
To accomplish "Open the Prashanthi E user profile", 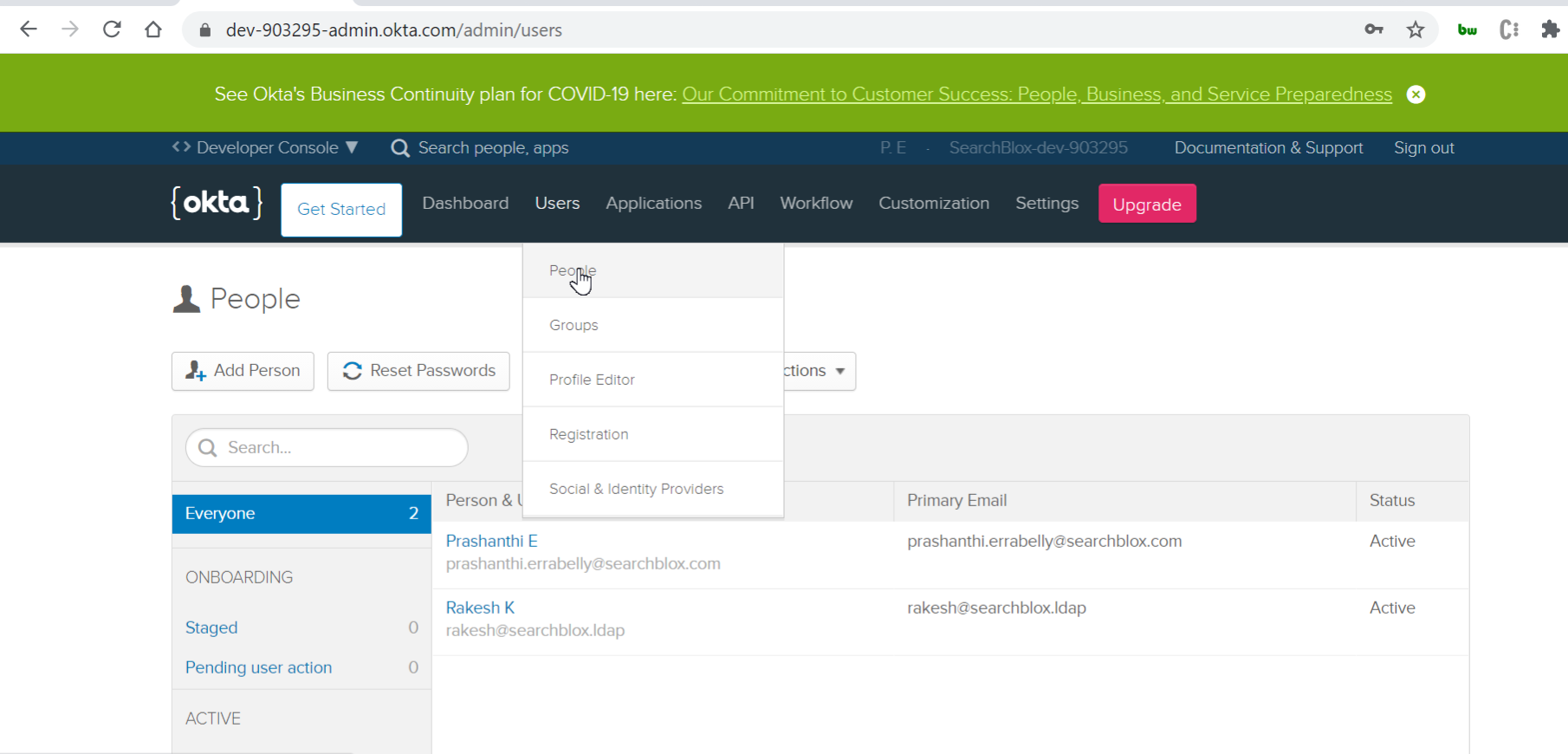I will tap(491, 541).
